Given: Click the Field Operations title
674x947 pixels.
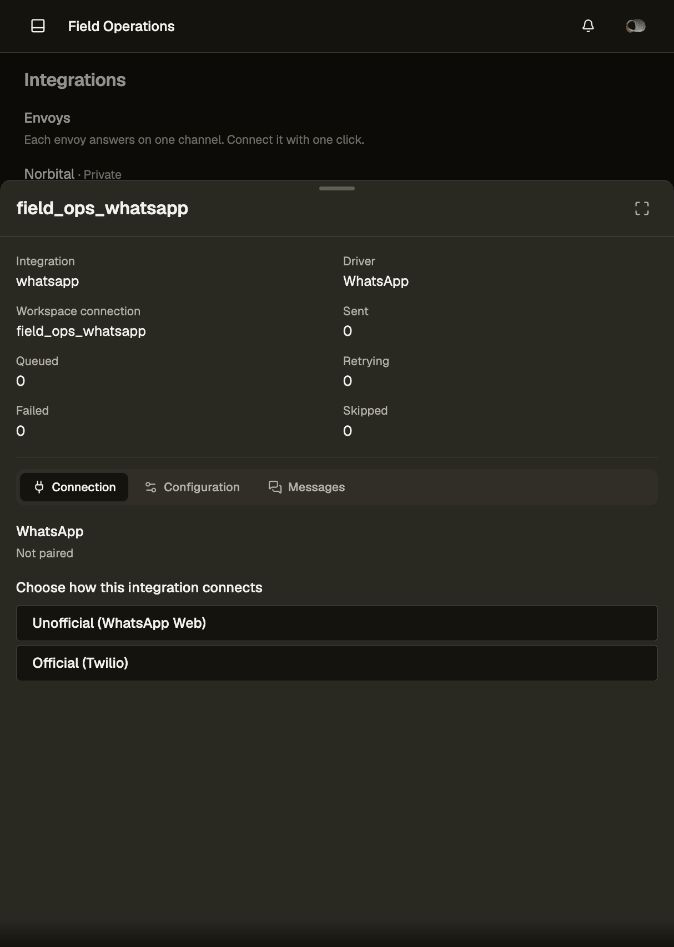Looking at the screenshot, I should [121, 26].
